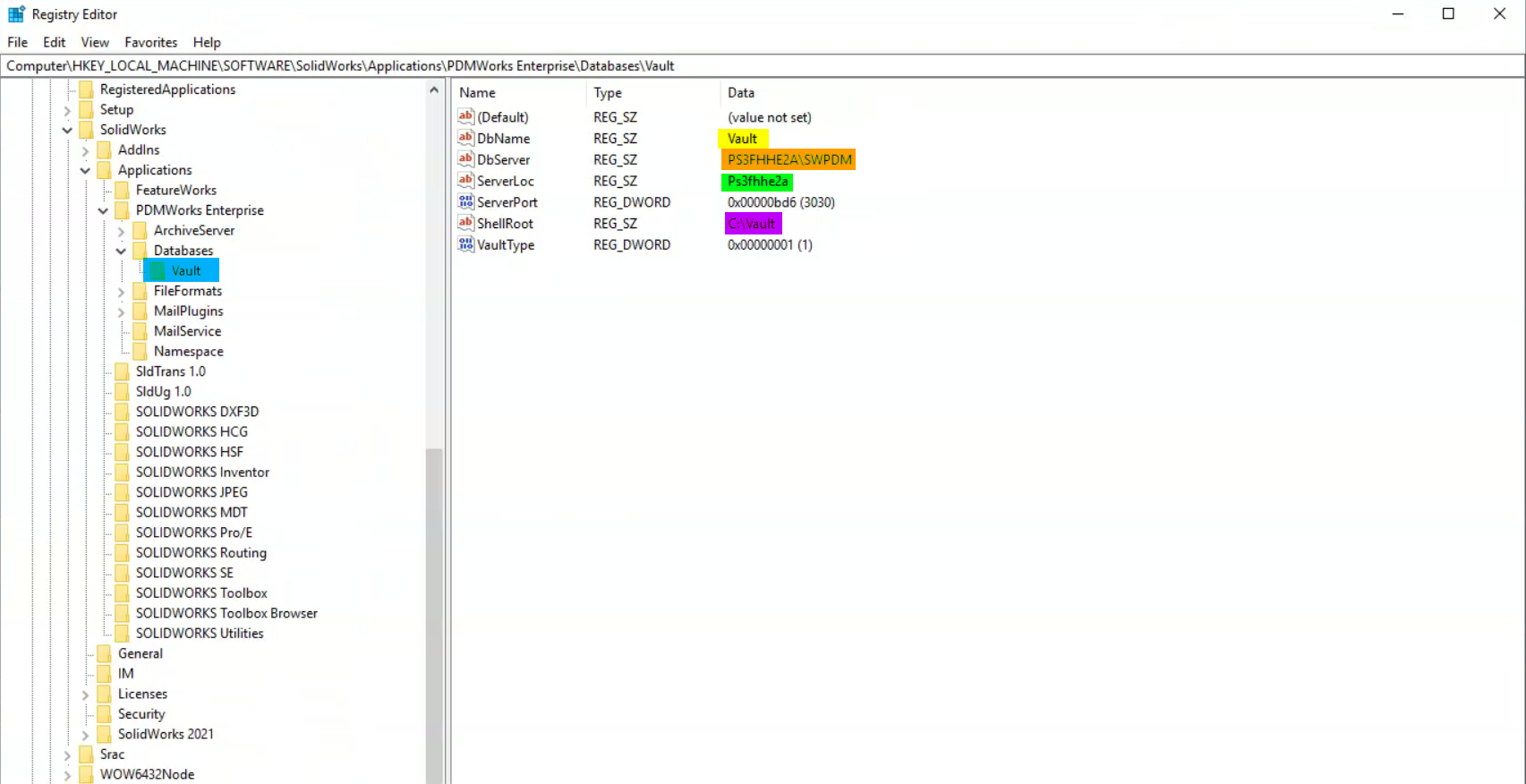Viewport: 1526px width, 784px height.
Task: Select the DbServer value name
Action: (504, 159)
